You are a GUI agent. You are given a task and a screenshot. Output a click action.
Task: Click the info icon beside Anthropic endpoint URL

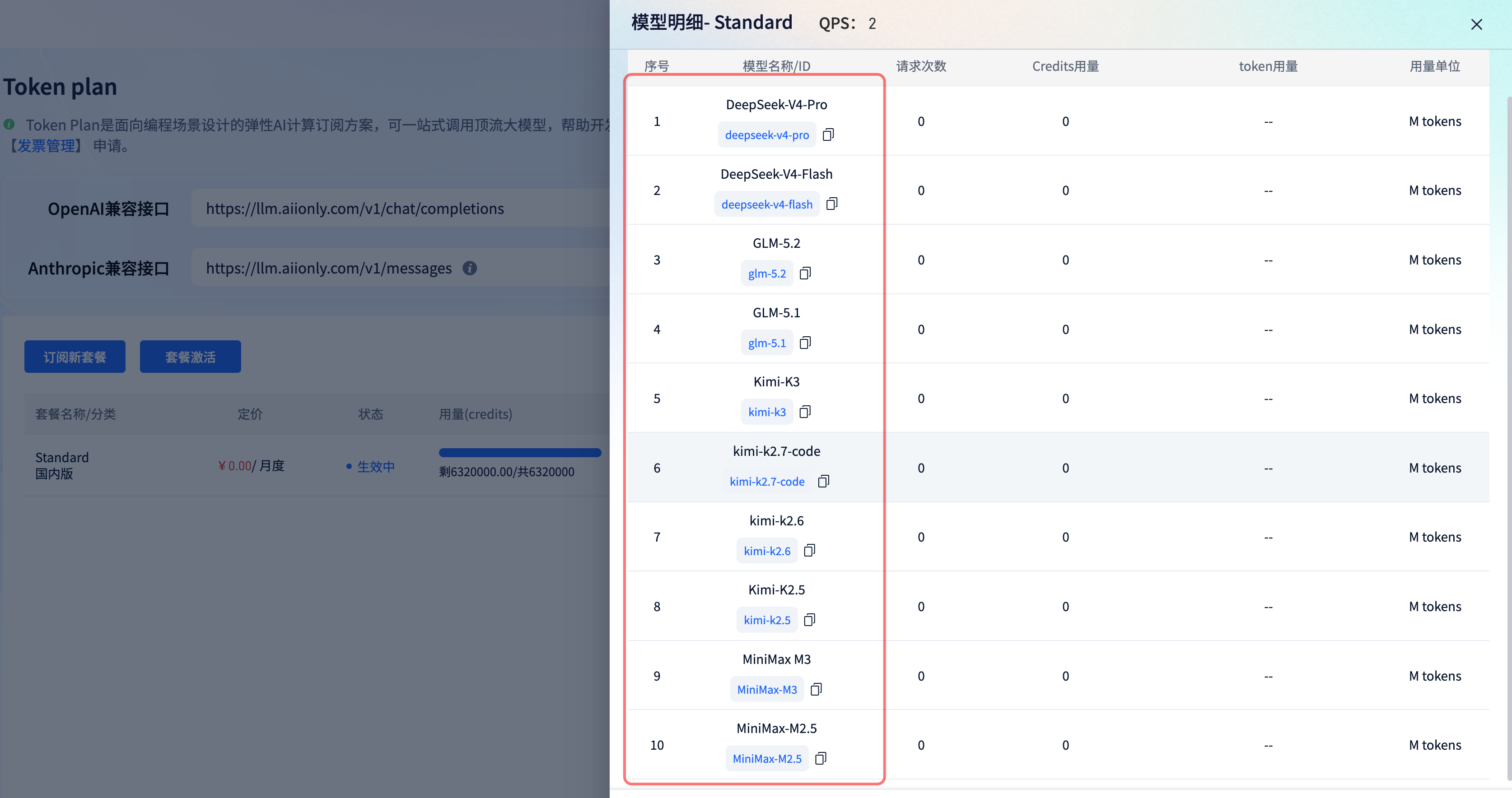[470, 268]
